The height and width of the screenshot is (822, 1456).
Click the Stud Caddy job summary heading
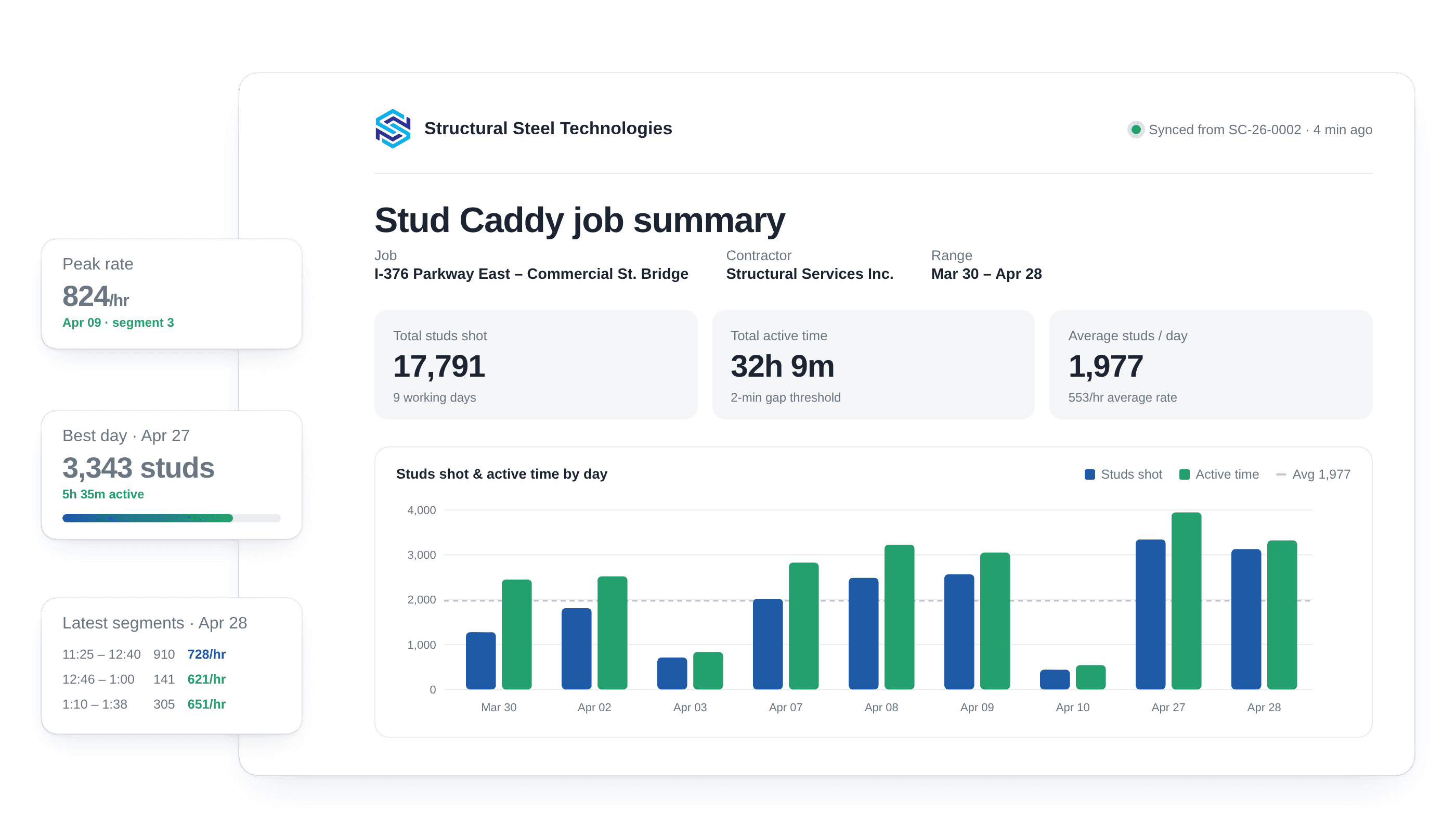[580, 220]
